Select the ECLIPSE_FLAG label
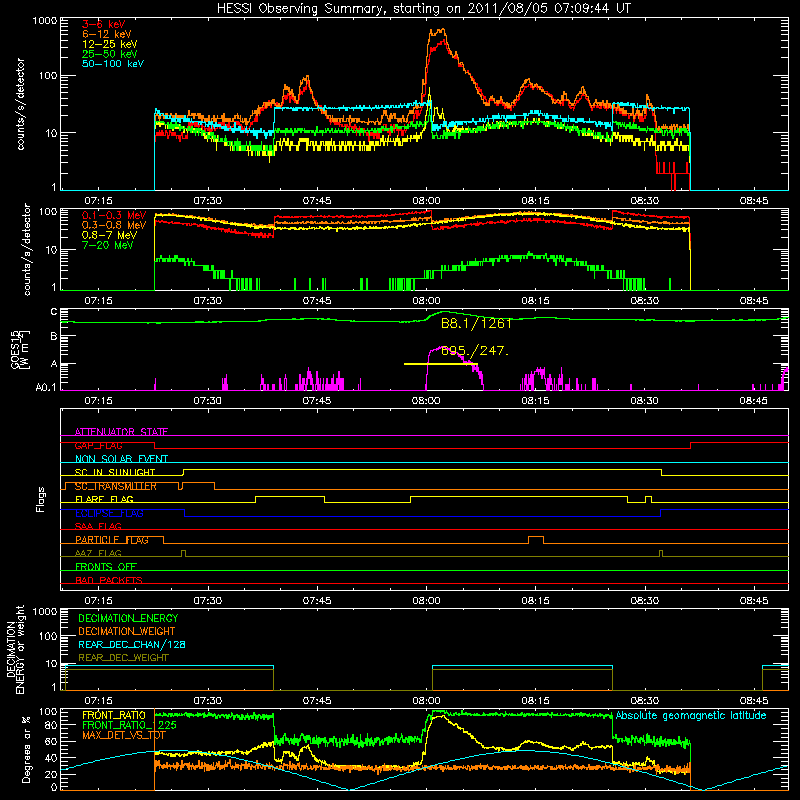Image resolution: width=800 pixels, height=800 pixels. (109, 513)
